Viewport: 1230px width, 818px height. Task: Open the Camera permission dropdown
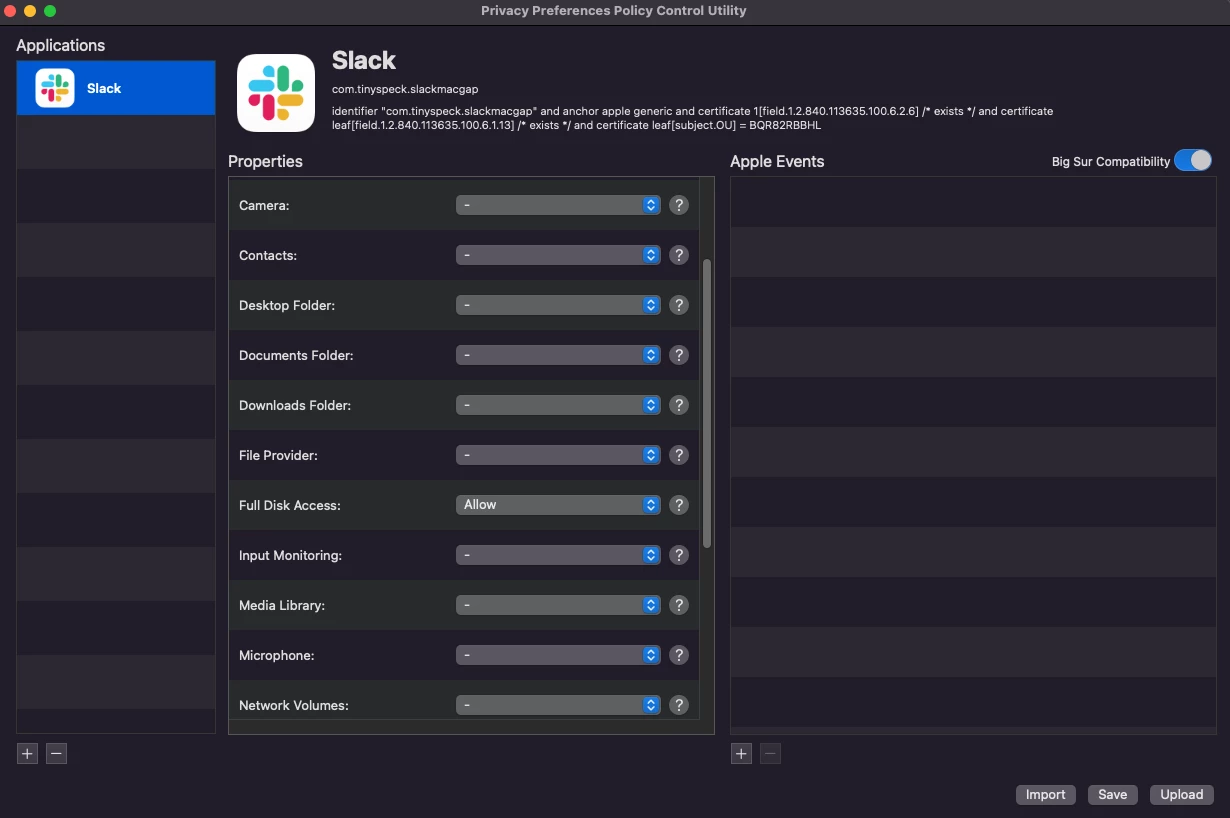(558, 205)
